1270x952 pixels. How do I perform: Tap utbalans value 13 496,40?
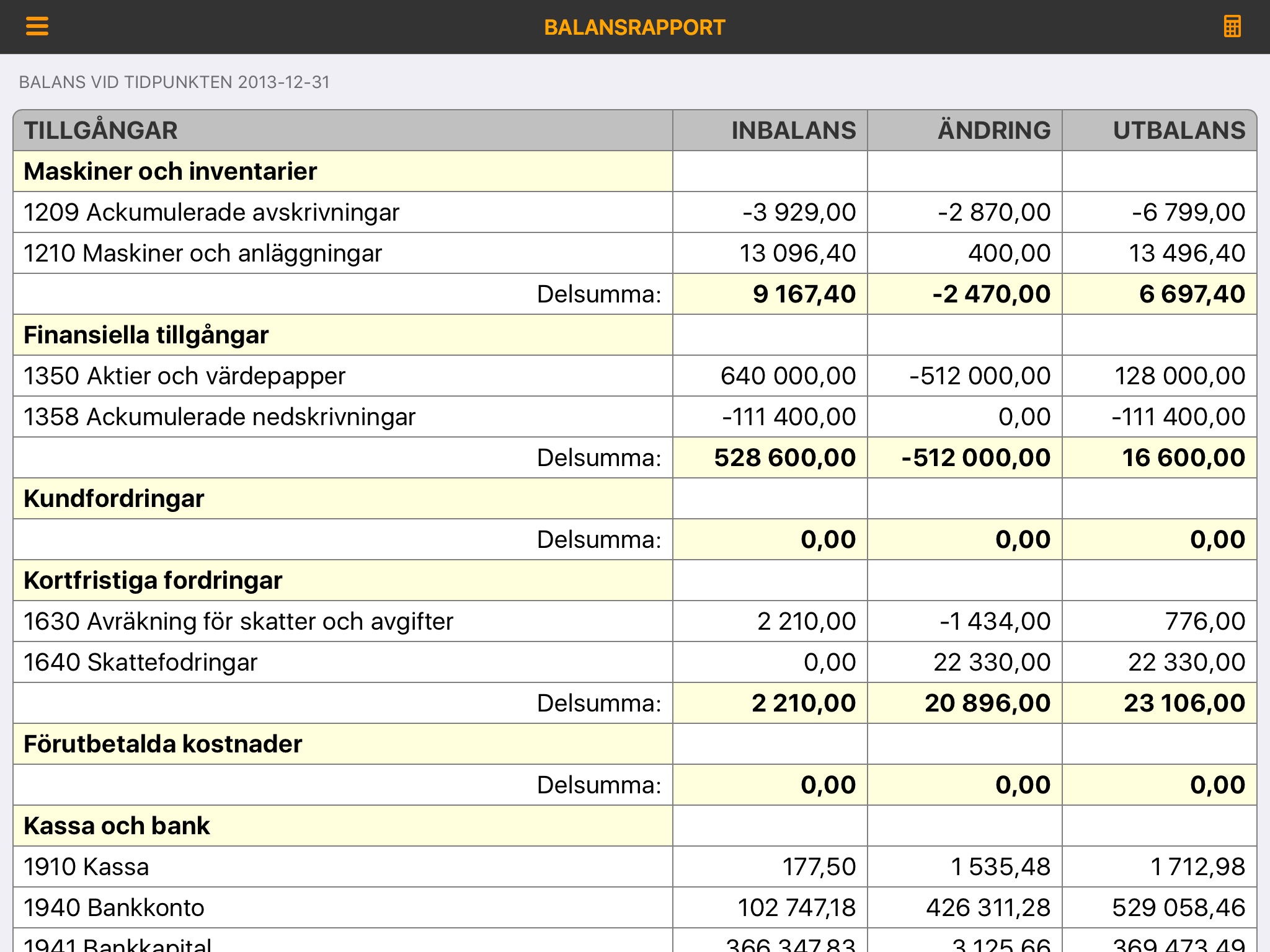click(1187, 253)
